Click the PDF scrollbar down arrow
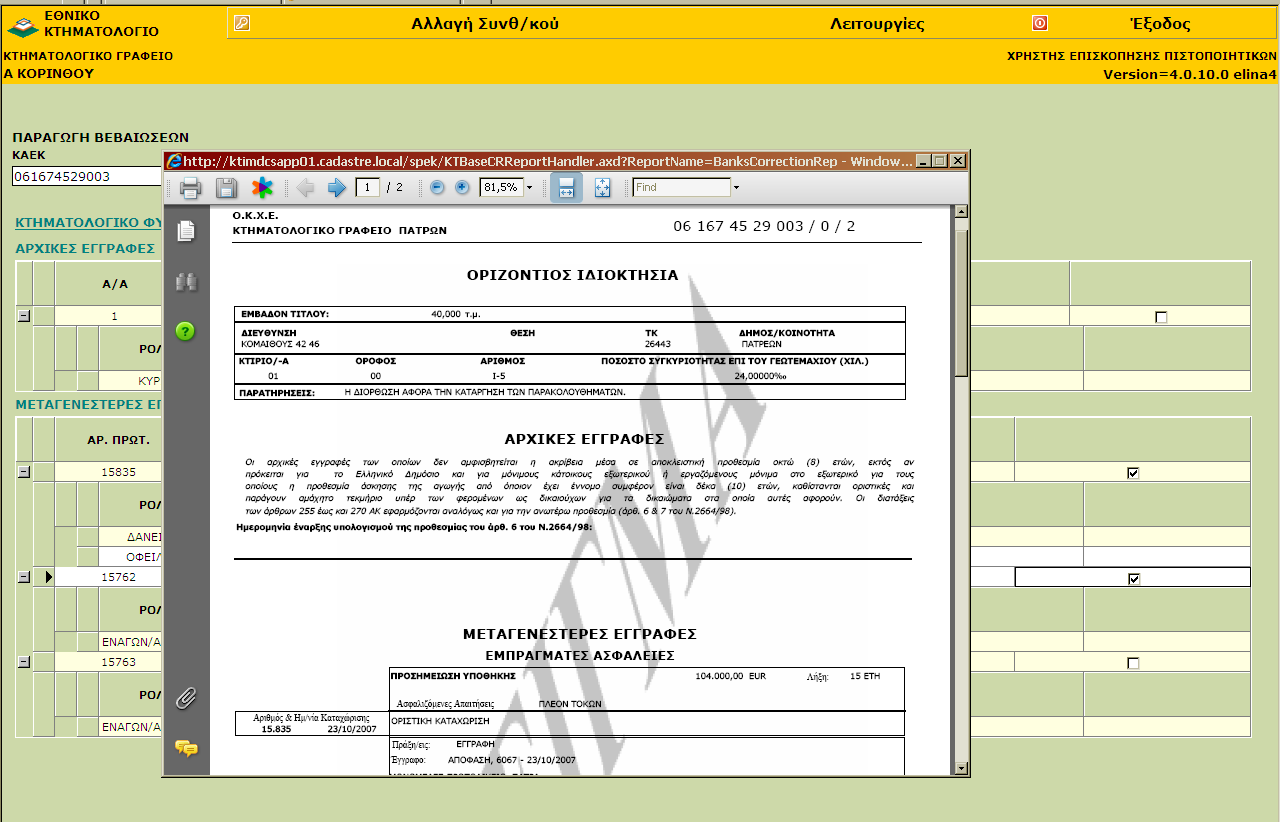 pos(961,768)
